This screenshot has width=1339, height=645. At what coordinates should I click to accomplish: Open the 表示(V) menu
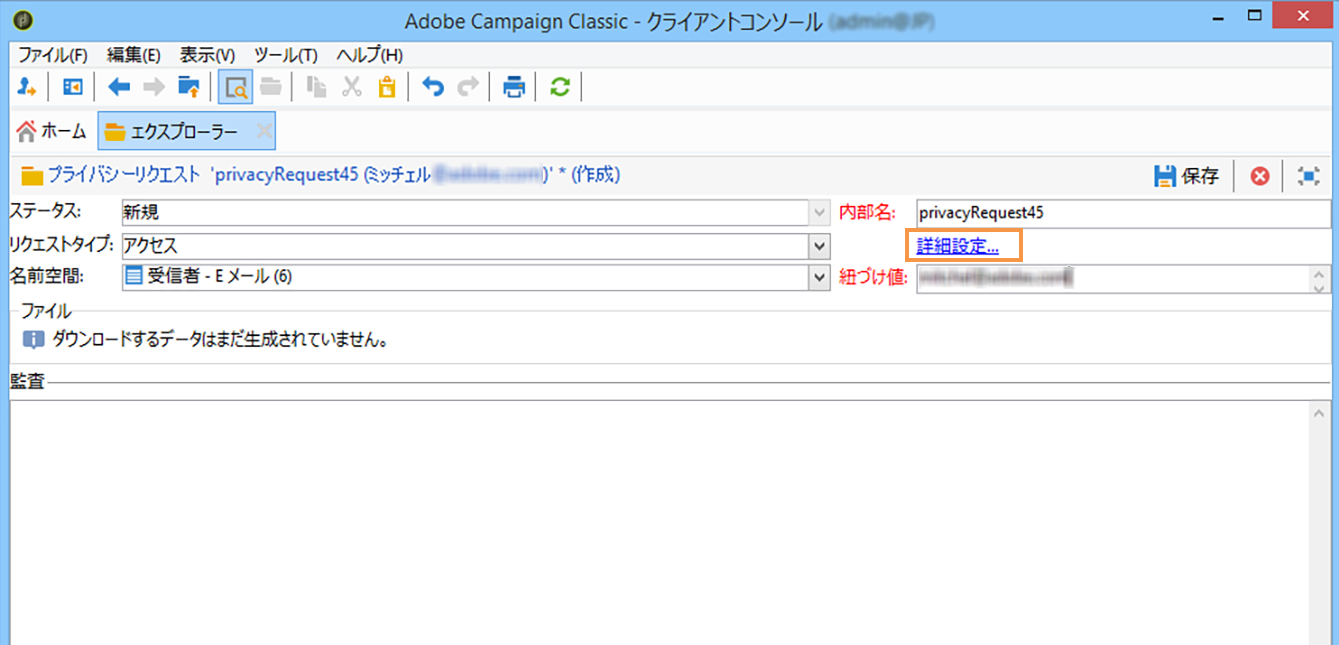click(x=207, y=55)
